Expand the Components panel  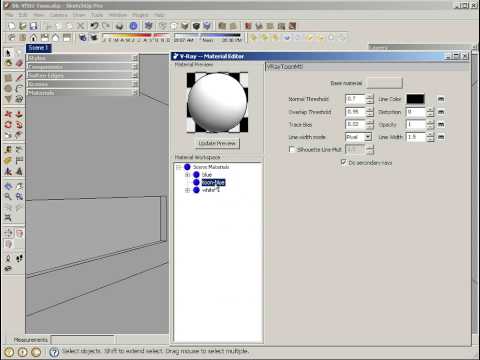(x=82, y=67)
